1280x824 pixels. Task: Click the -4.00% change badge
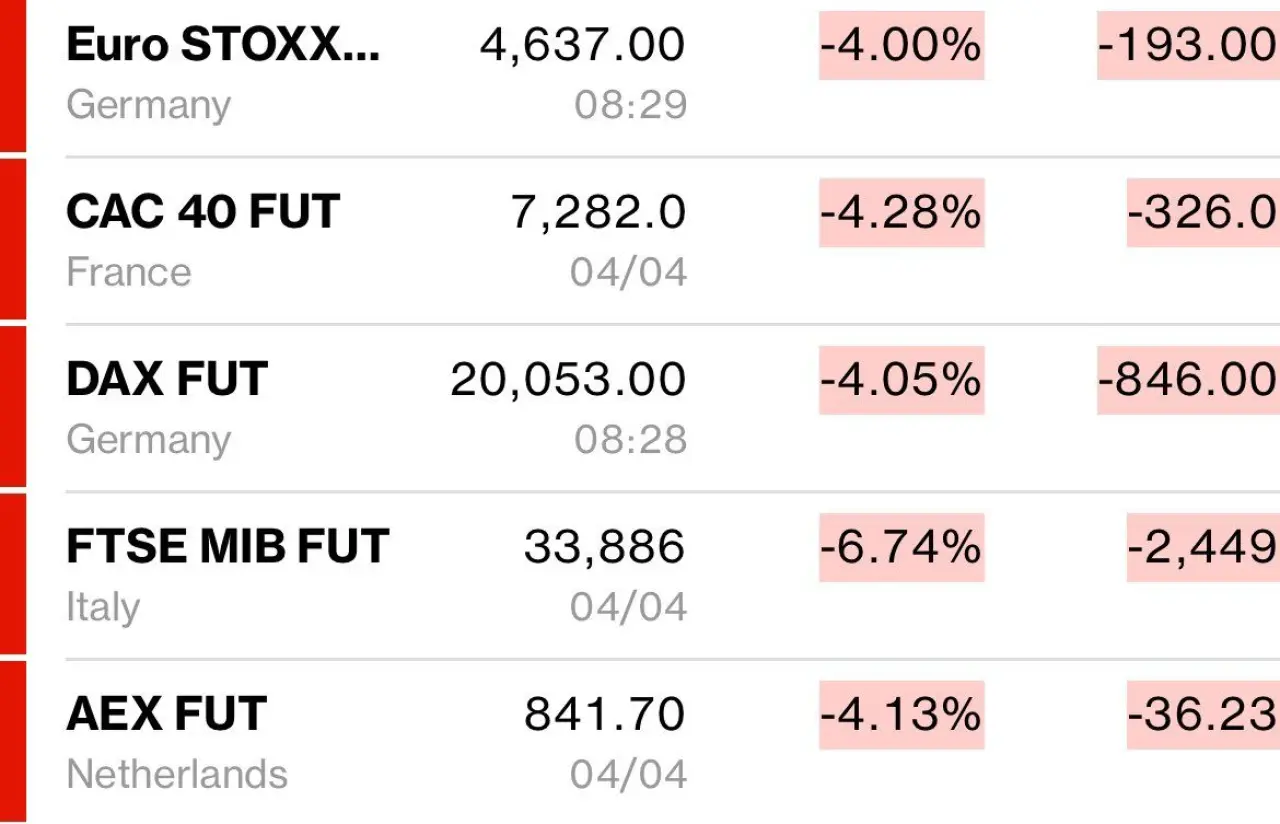coord(901,45)
